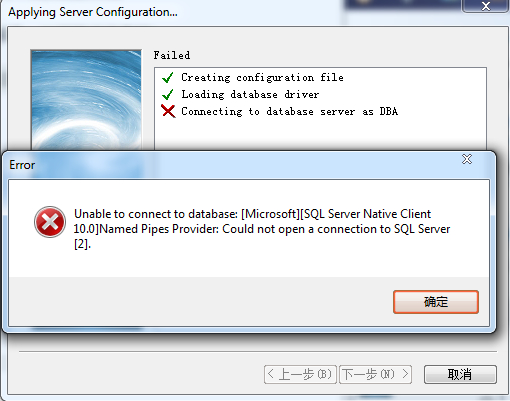Click green checkmark beside Loading database driver
Image resolution: width=510 pixels, height=401 pixels.
(x=168, y=94)
